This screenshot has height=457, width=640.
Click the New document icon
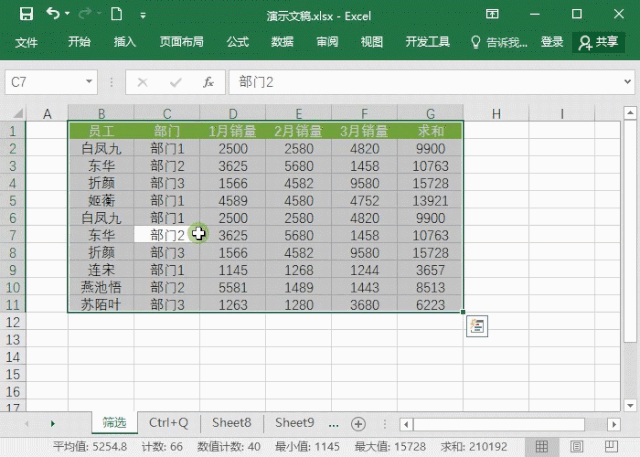click(x=117, y=14)
